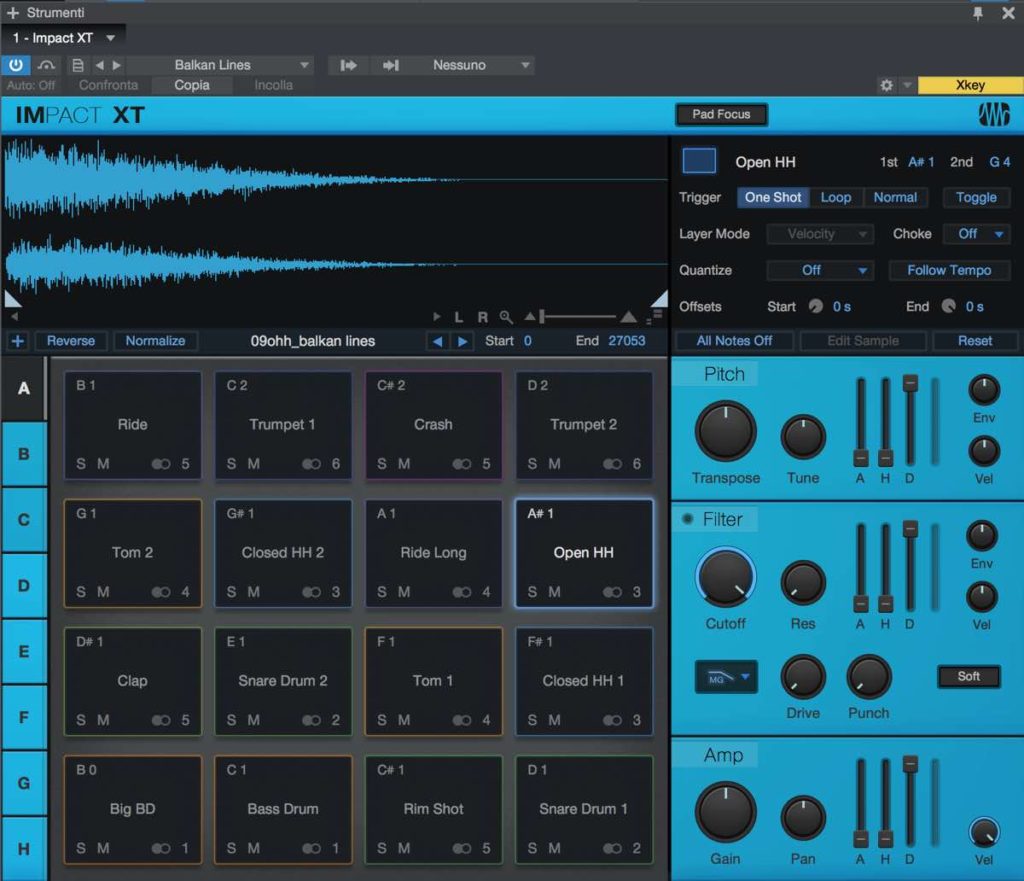Select Loop trigger mode

pyautogui.click(x=835, y=197)
